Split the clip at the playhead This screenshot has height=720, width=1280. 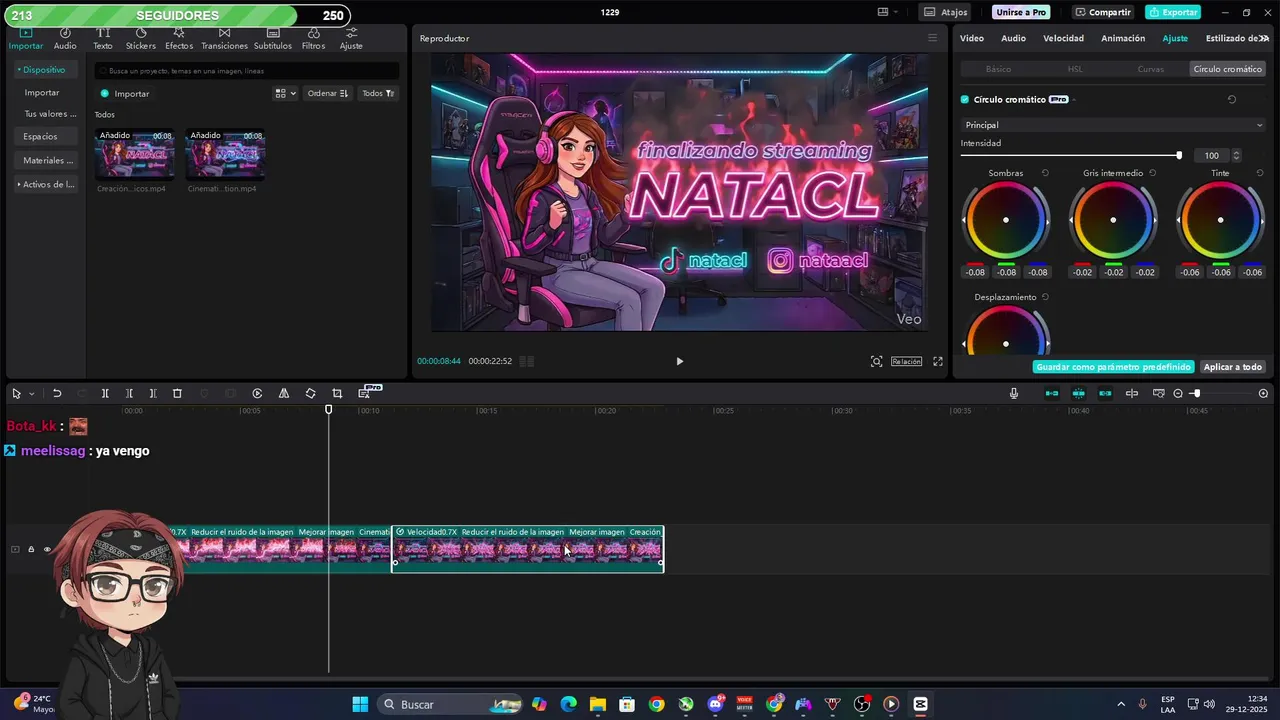(105, 394)
